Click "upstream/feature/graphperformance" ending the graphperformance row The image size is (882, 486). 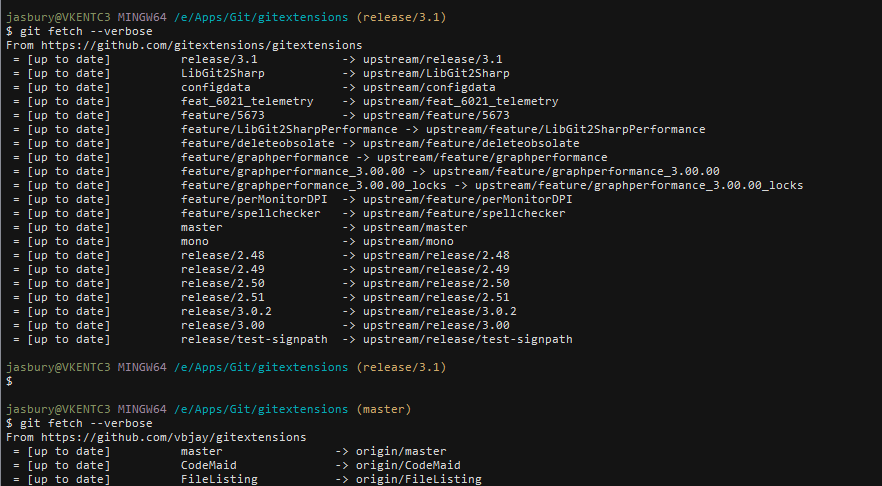tap(492, 158)
